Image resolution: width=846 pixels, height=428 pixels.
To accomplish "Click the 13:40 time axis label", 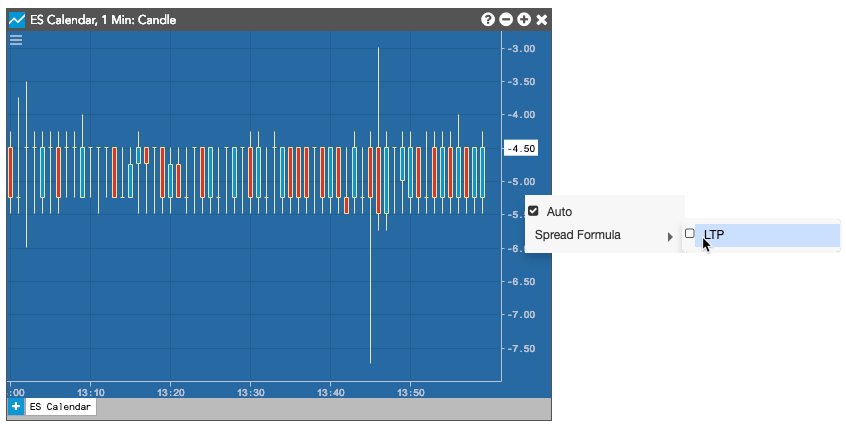I will tap(330, 393).
